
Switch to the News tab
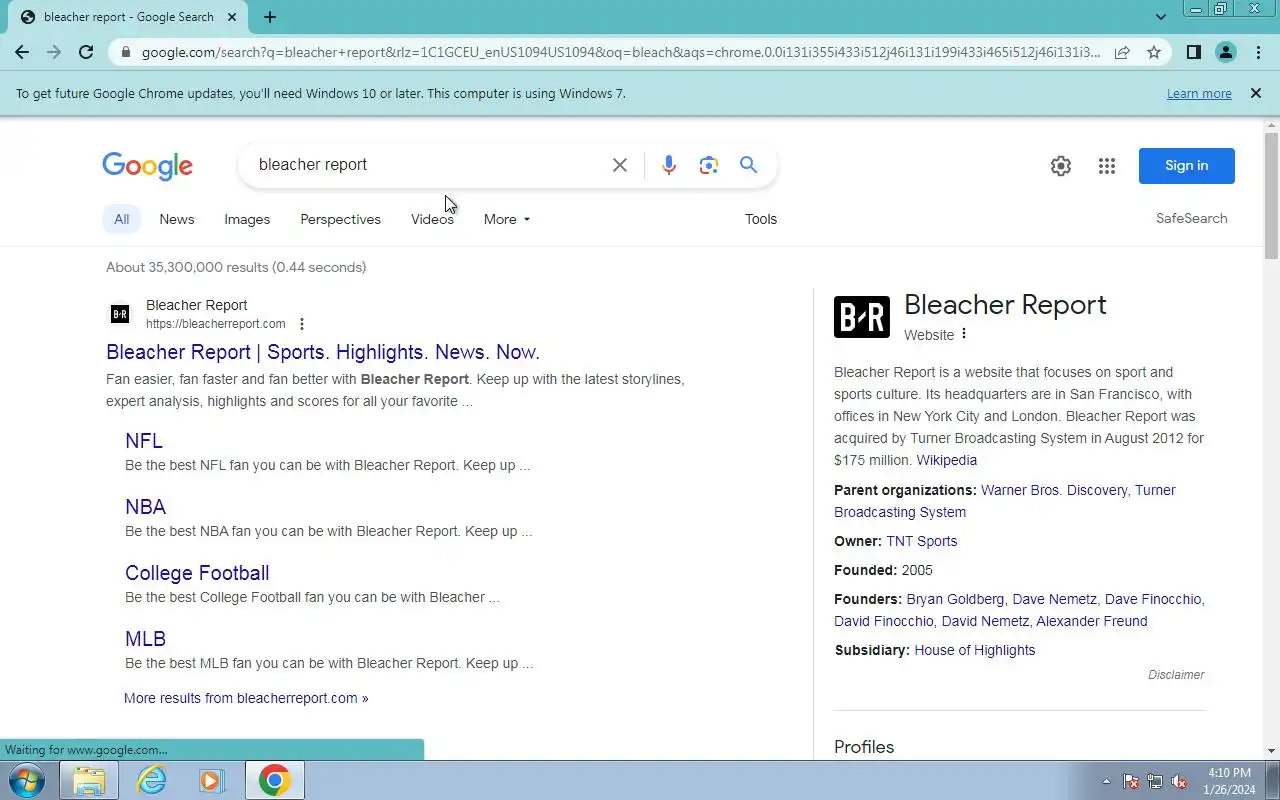[x=177, y=219]
